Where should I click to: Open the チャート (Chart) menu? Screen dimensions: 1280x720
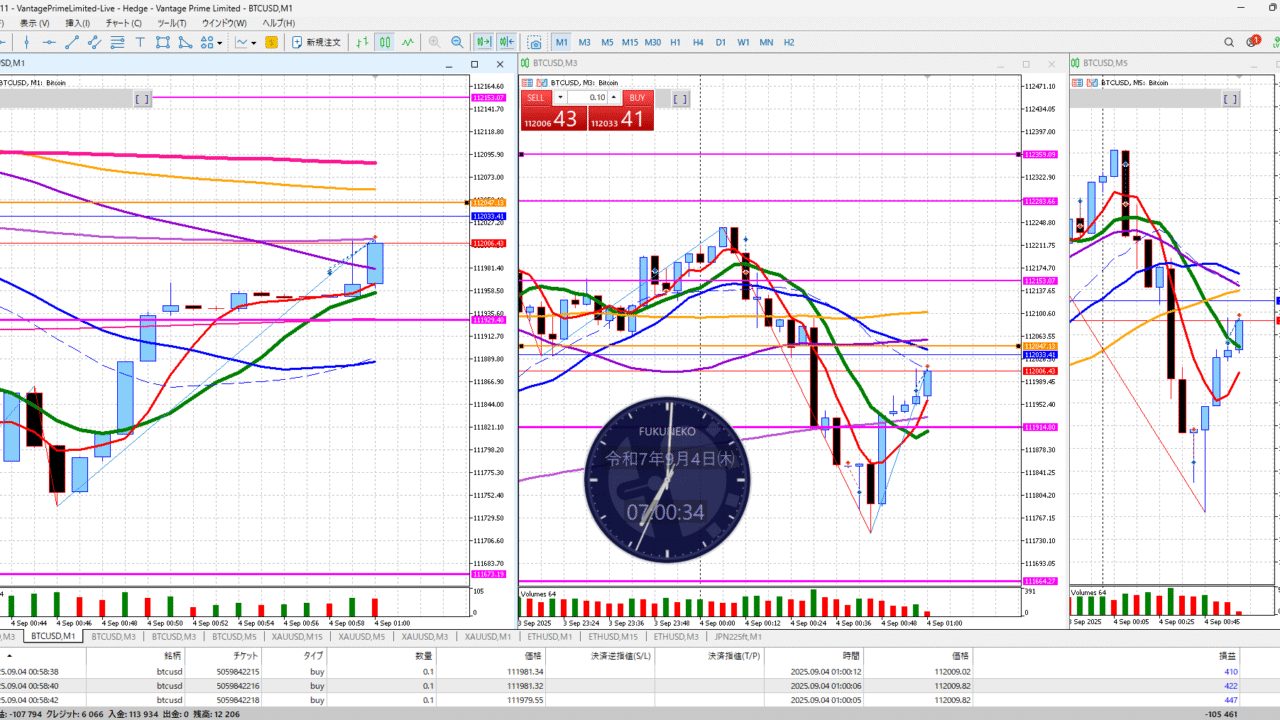pos(123,23)
